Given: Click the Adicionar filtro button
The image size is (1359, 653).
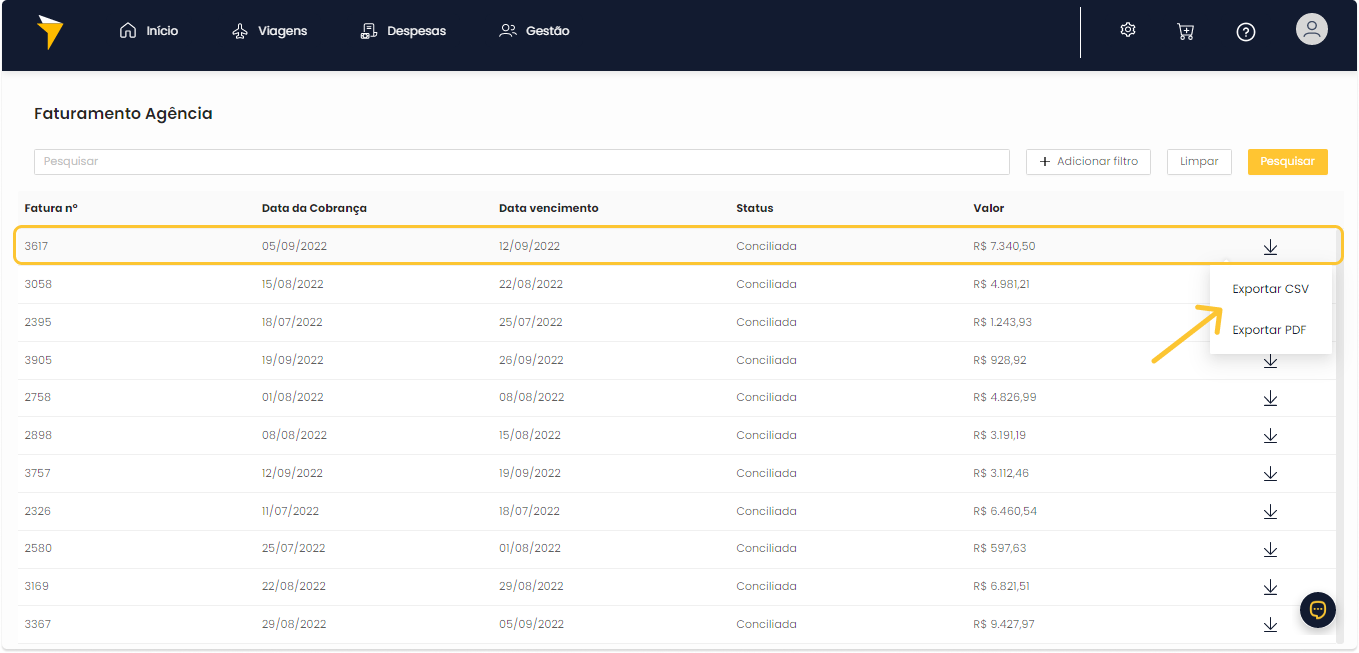Looking at the screenshot, I should [x=1088, y=162].
